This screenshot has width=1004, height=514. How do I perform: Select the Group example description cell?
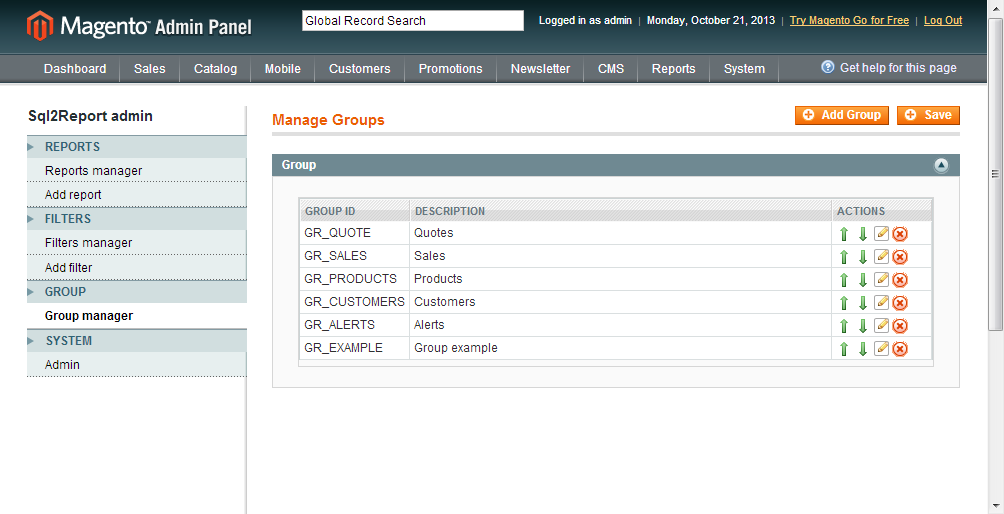point(620,348)
